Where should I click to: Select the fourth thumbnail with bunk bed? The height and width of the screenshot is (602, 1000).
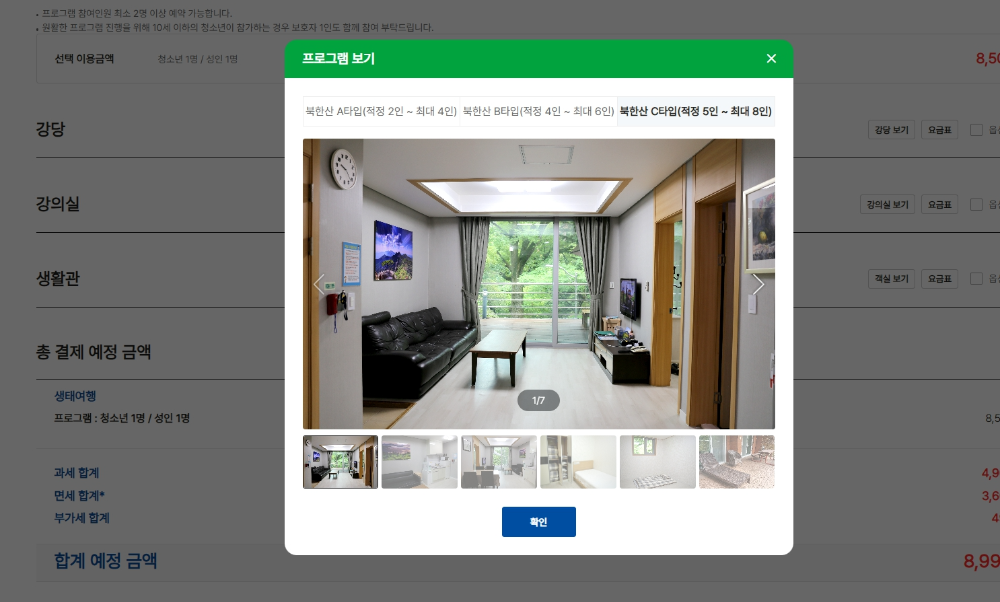[578, 462]
